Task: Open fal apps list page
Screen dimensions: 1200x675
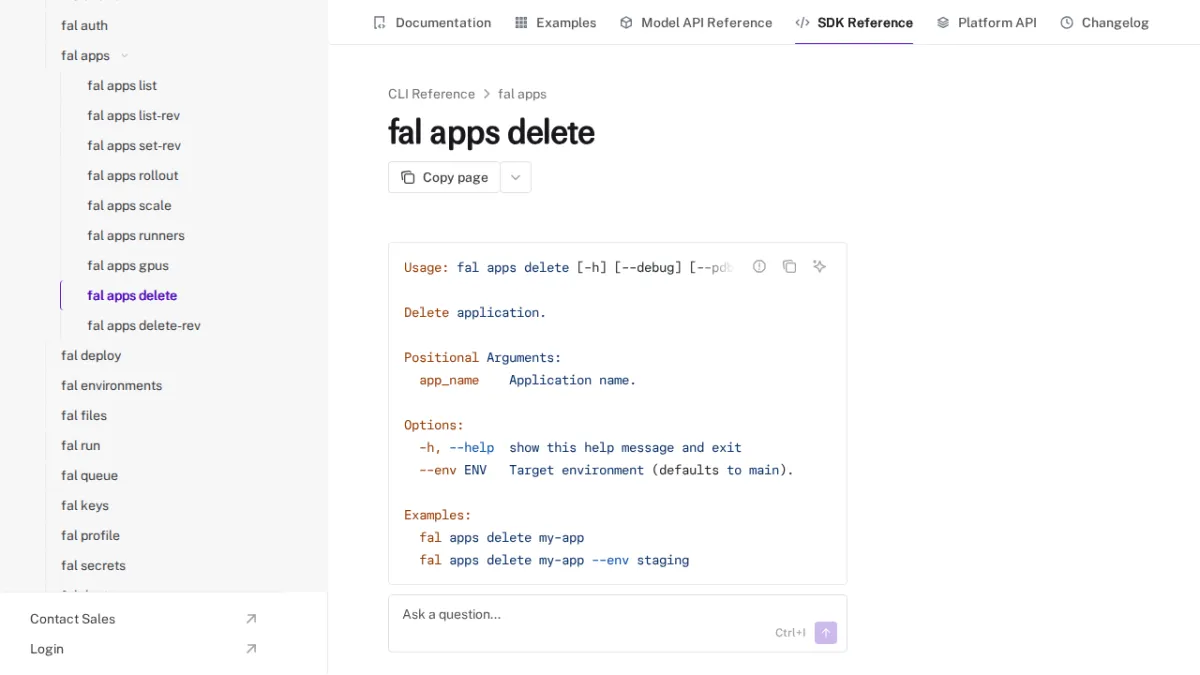Action: (122, 86)
